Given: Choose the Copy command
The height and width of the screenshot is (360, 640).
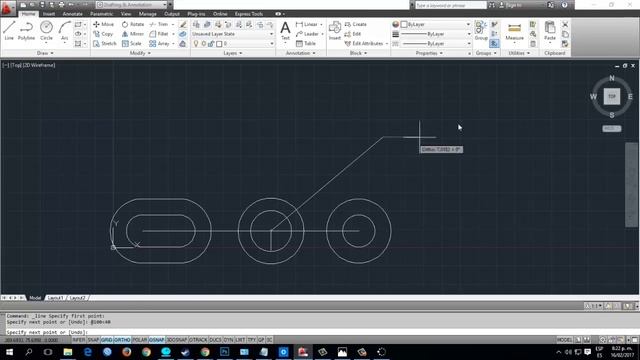Looking at the screenshot, I should [103, 34].
